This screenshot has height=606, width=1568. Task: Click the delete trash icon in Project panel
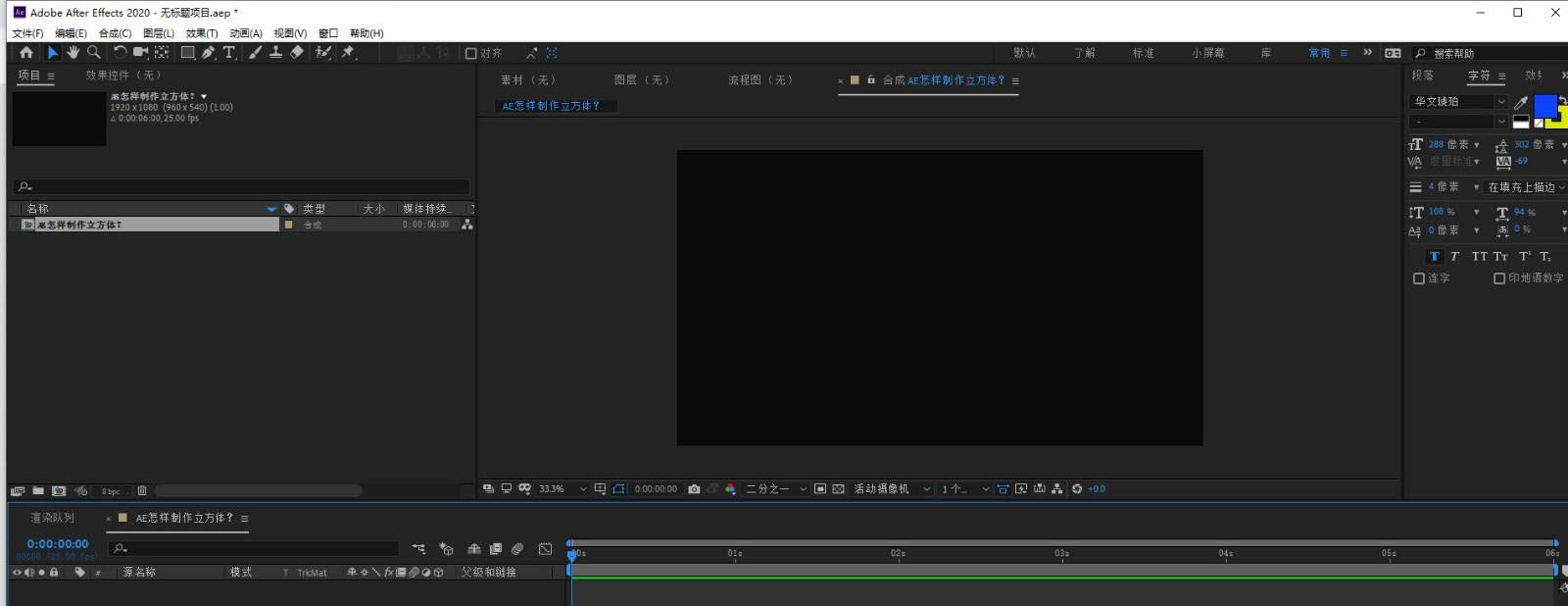pos(142,490)
